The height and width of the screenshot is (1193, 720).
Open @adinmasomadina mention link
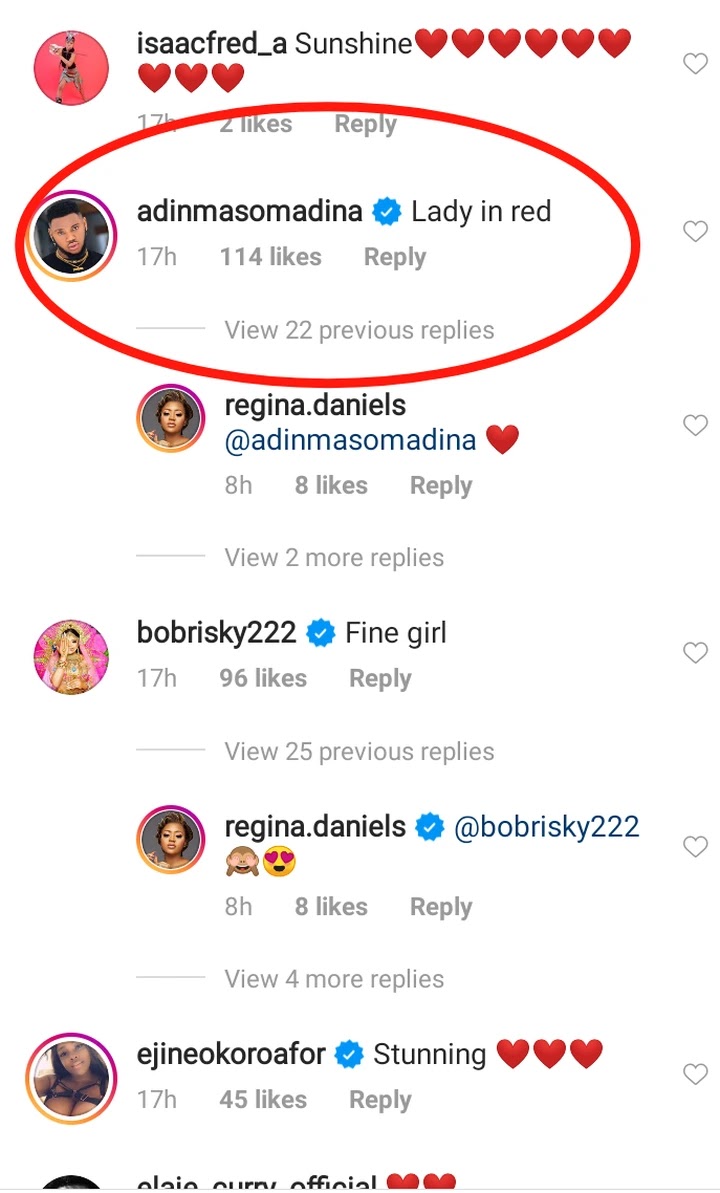coord(350,440)
